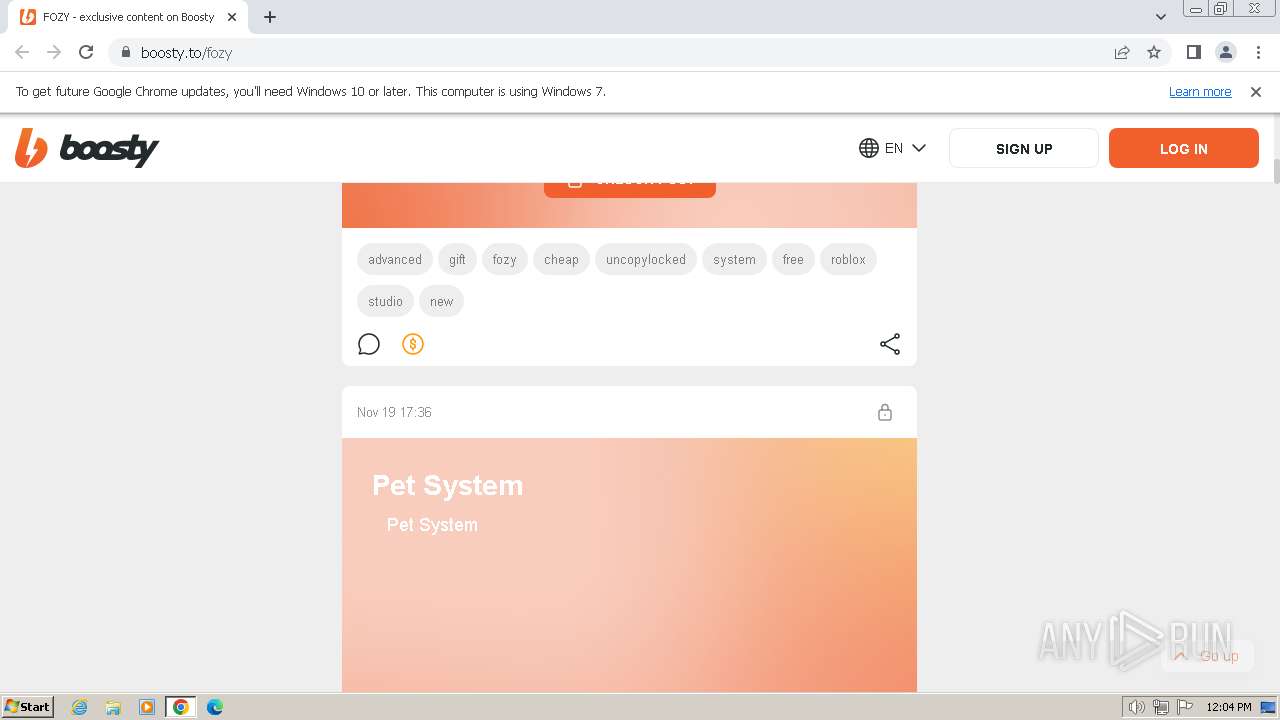Select the FOZY exclusive content tab
Screen dimensions: 1280x720
[130, 17]
